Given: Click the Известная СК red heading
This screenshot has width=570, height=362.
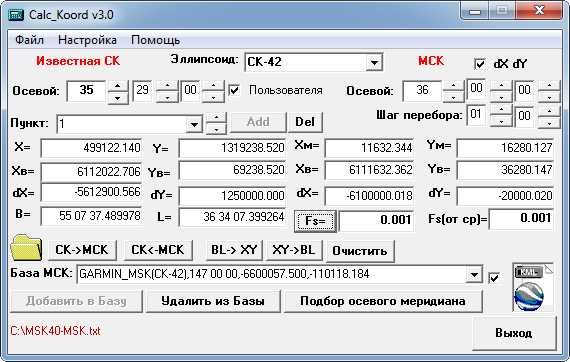Looking at the screenshot, I should pyautogui.click(x=78, y=61).
